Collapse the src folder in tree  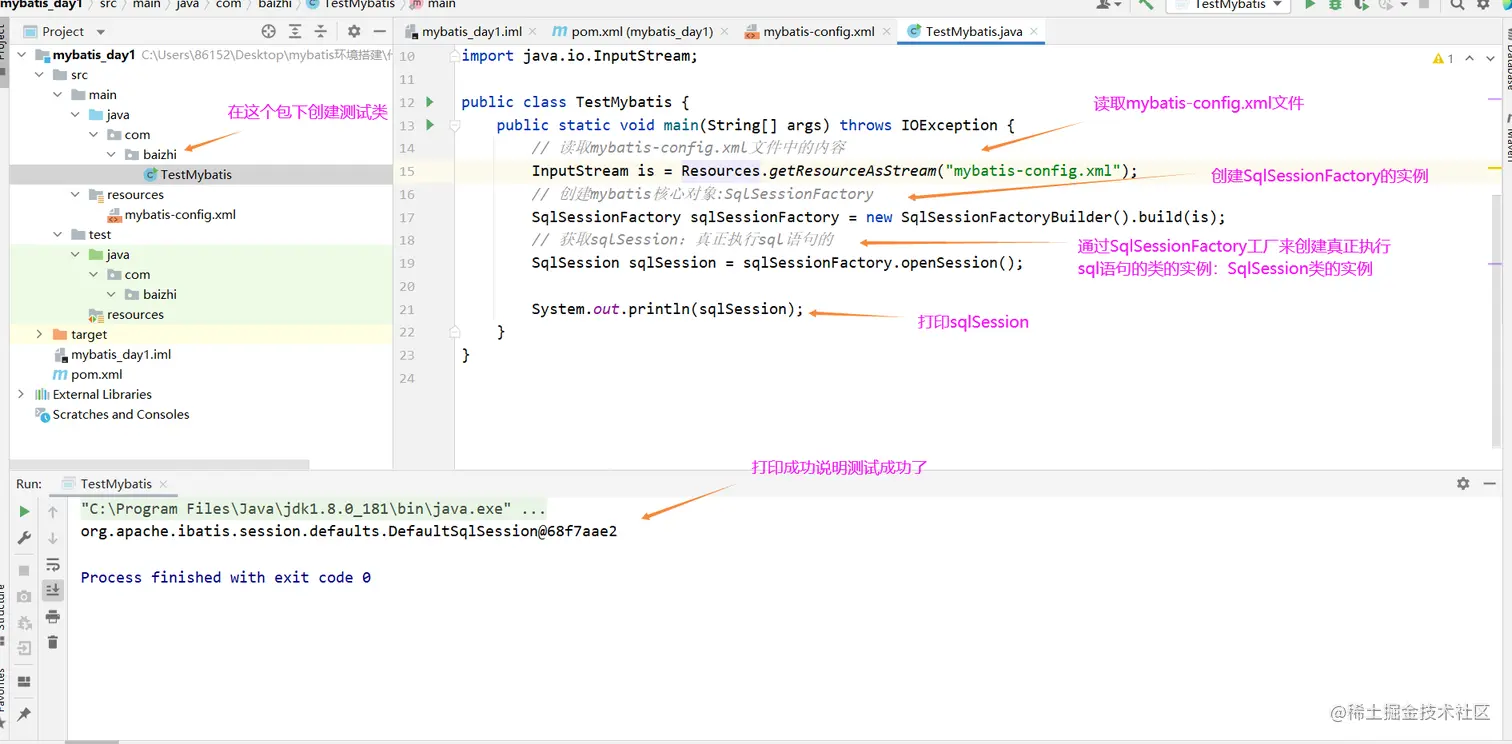[39, 75]
